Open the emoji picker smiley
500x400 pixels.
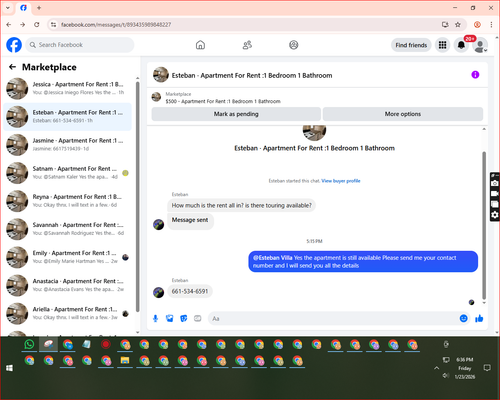463,318
